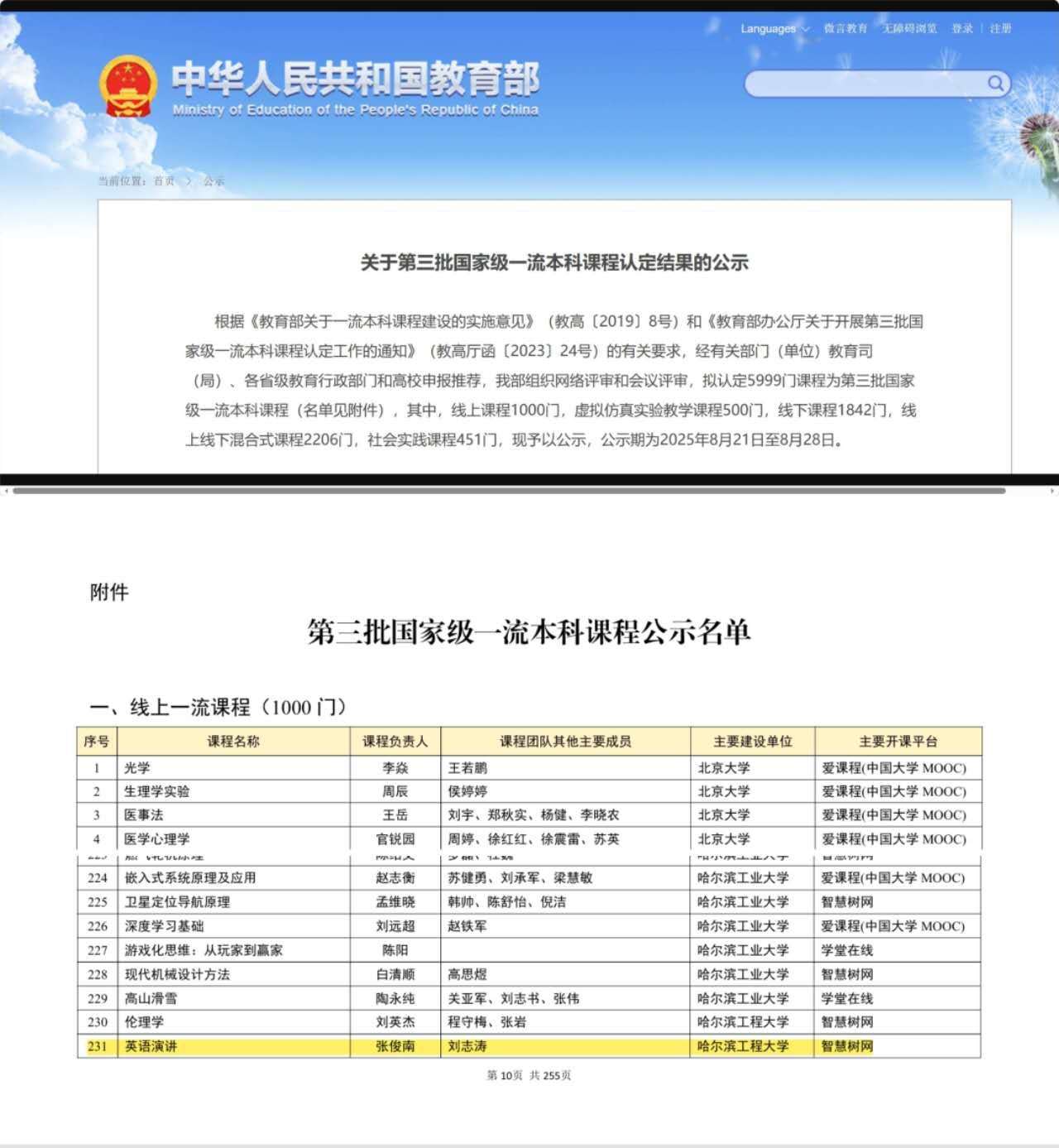Click the 附件 attachment label
This screenshot has width=1059, height=1148.
pyautogui.click(x=110, y=592)
